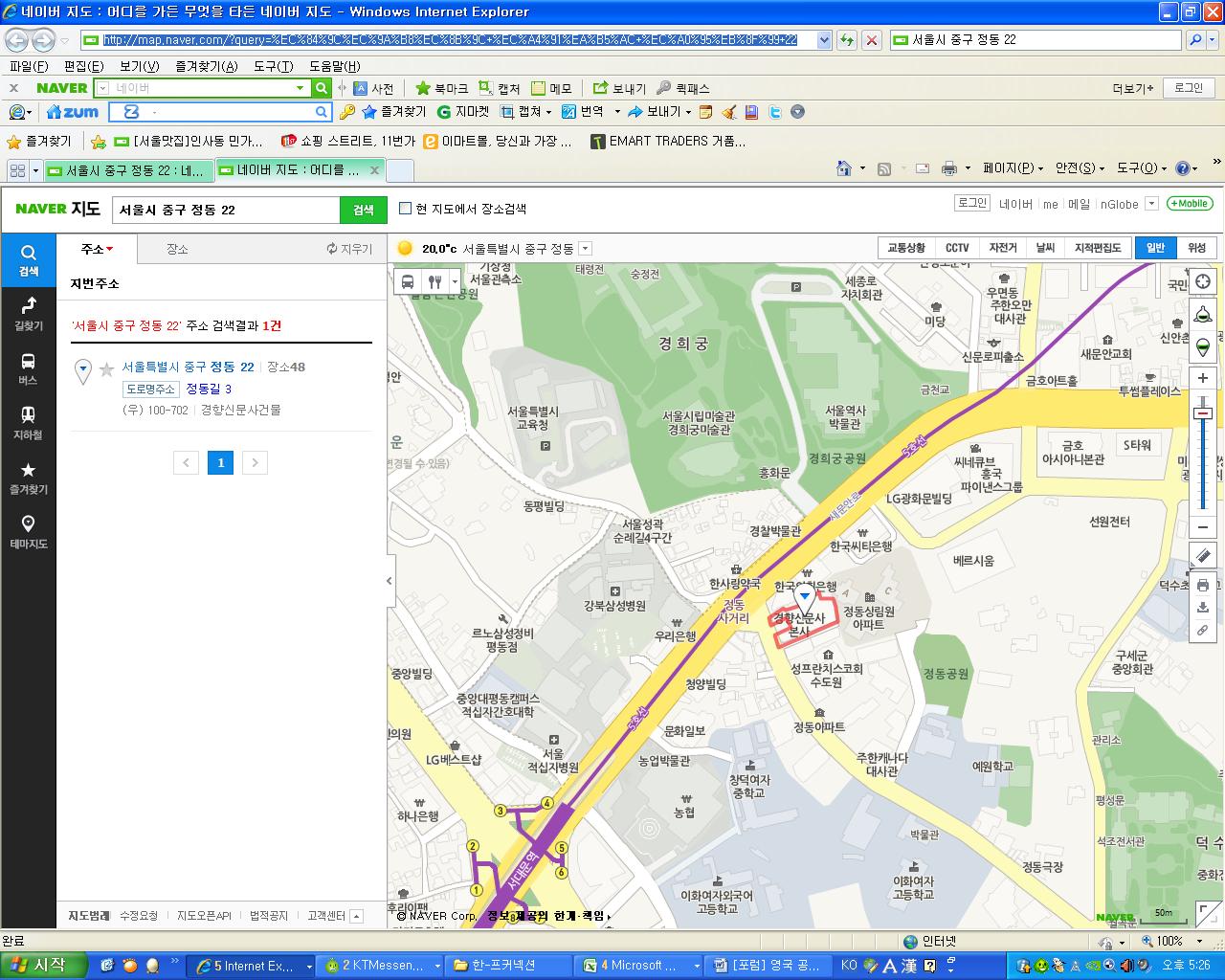Click the Naver toolbar 메모 memo icon
This screenshot has height=980, width=1225.
(x=551, y=88)
